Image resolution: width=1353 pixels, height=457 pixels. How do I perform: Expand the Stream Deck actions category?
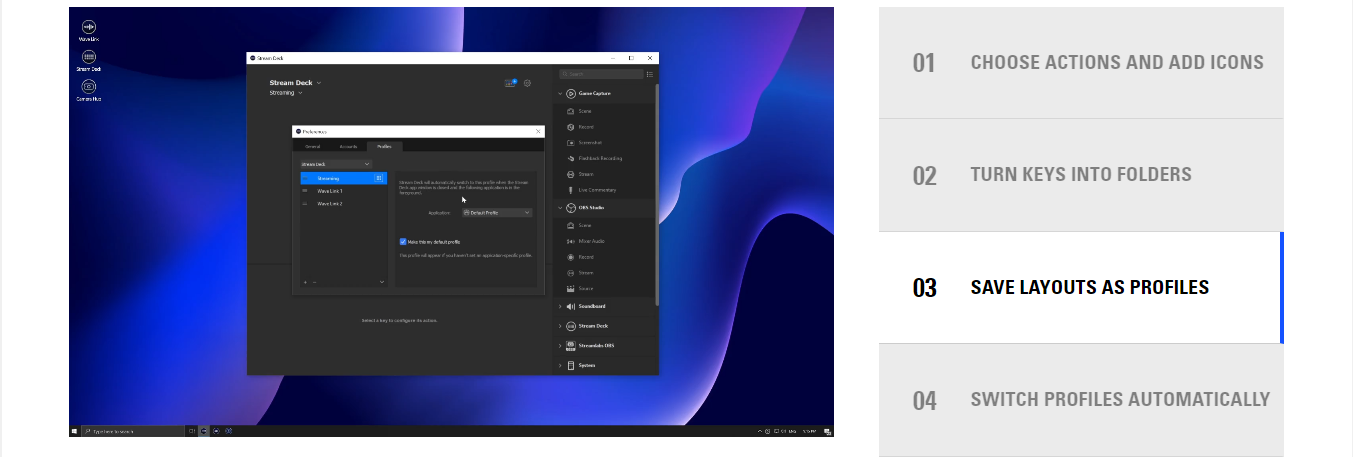[x=560, y=326]
